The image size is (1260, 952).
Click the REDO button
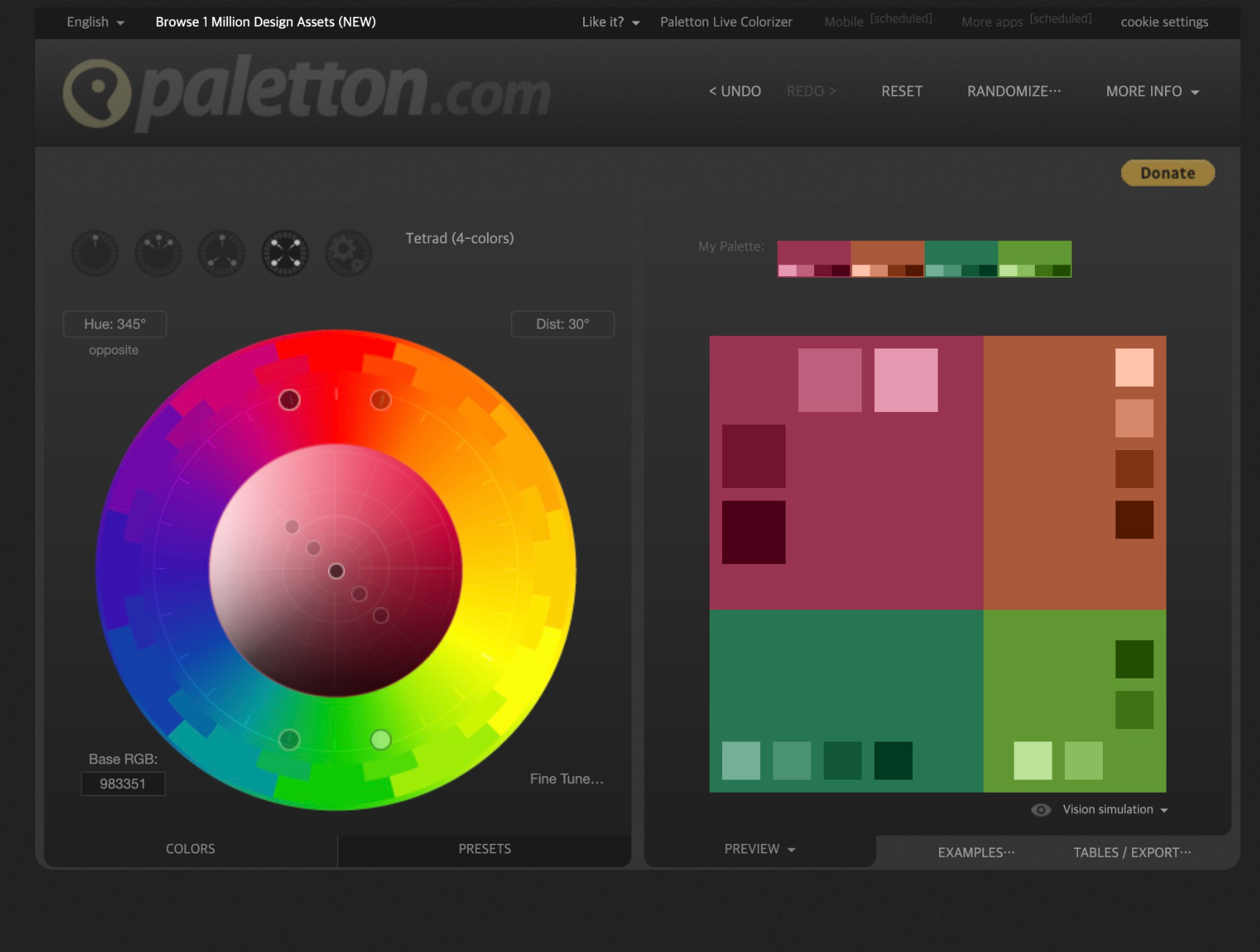[x=811, y=91]
